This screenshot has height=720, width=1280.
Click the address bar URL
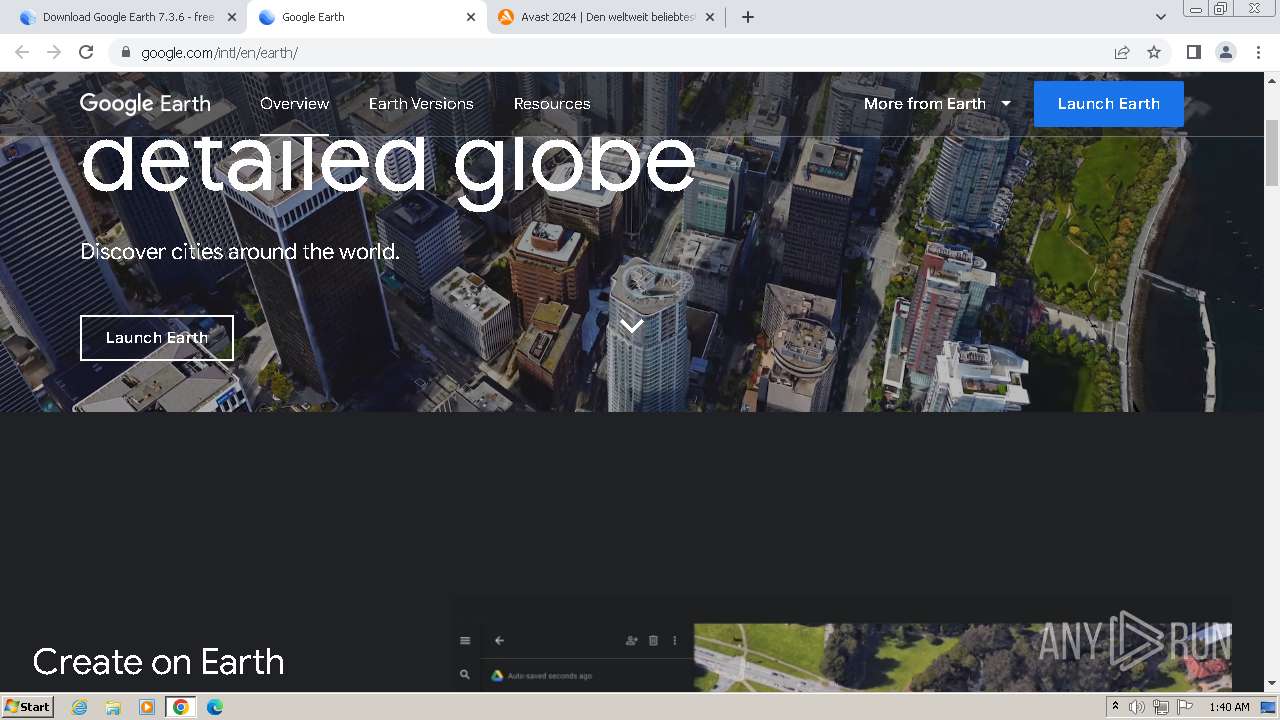click(x=219, y=53)
